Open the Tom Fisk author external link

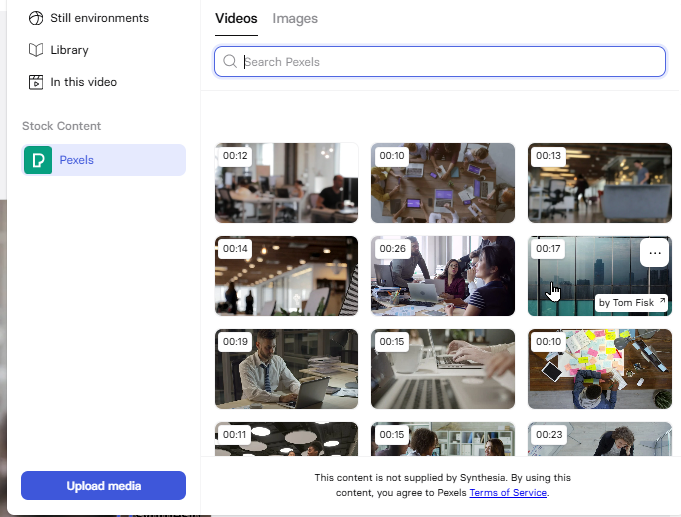[632, 303]
